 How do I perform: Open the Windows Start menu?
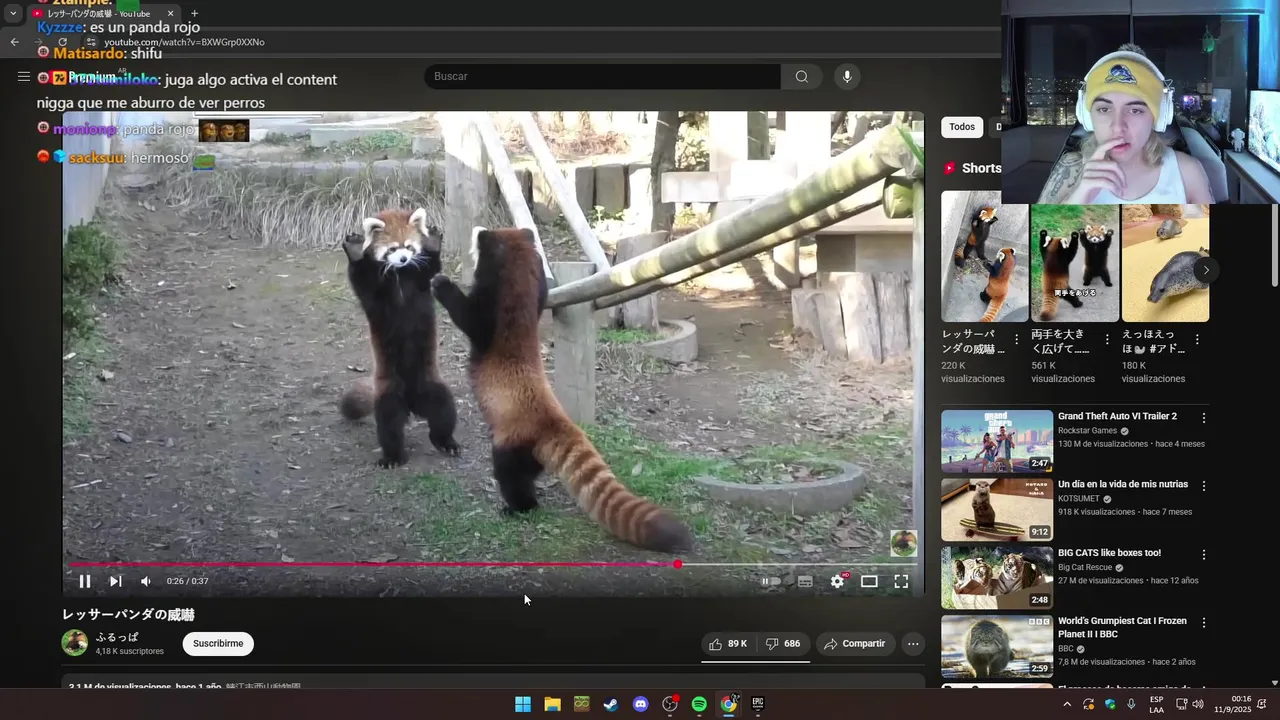pos(523,704)
